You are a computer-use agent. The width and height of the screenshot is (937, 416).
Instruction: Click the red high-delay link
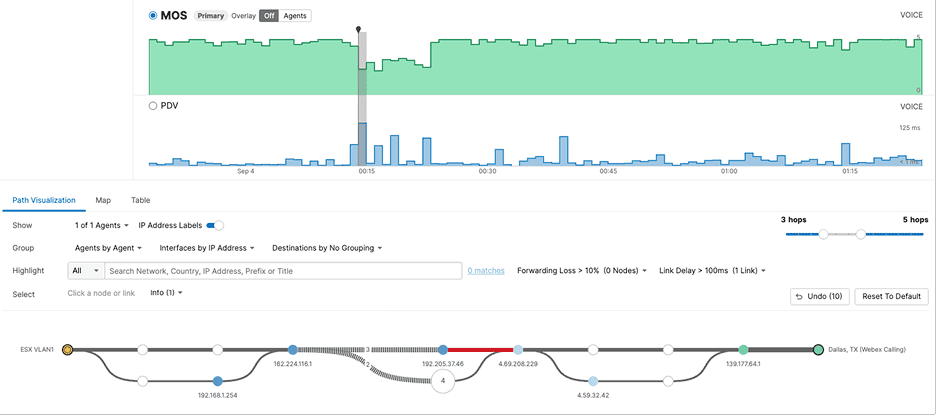pyautogui.click(x=480, y=350)
